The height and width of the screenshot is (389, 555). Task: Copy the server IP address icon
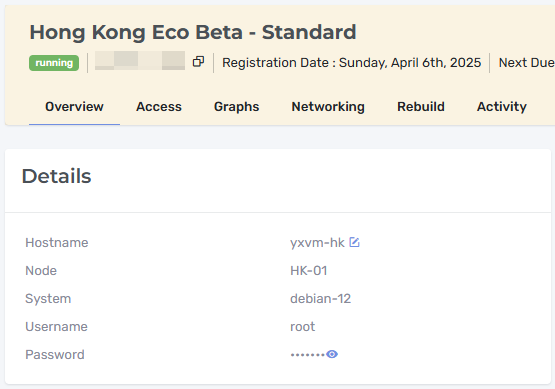198,62
